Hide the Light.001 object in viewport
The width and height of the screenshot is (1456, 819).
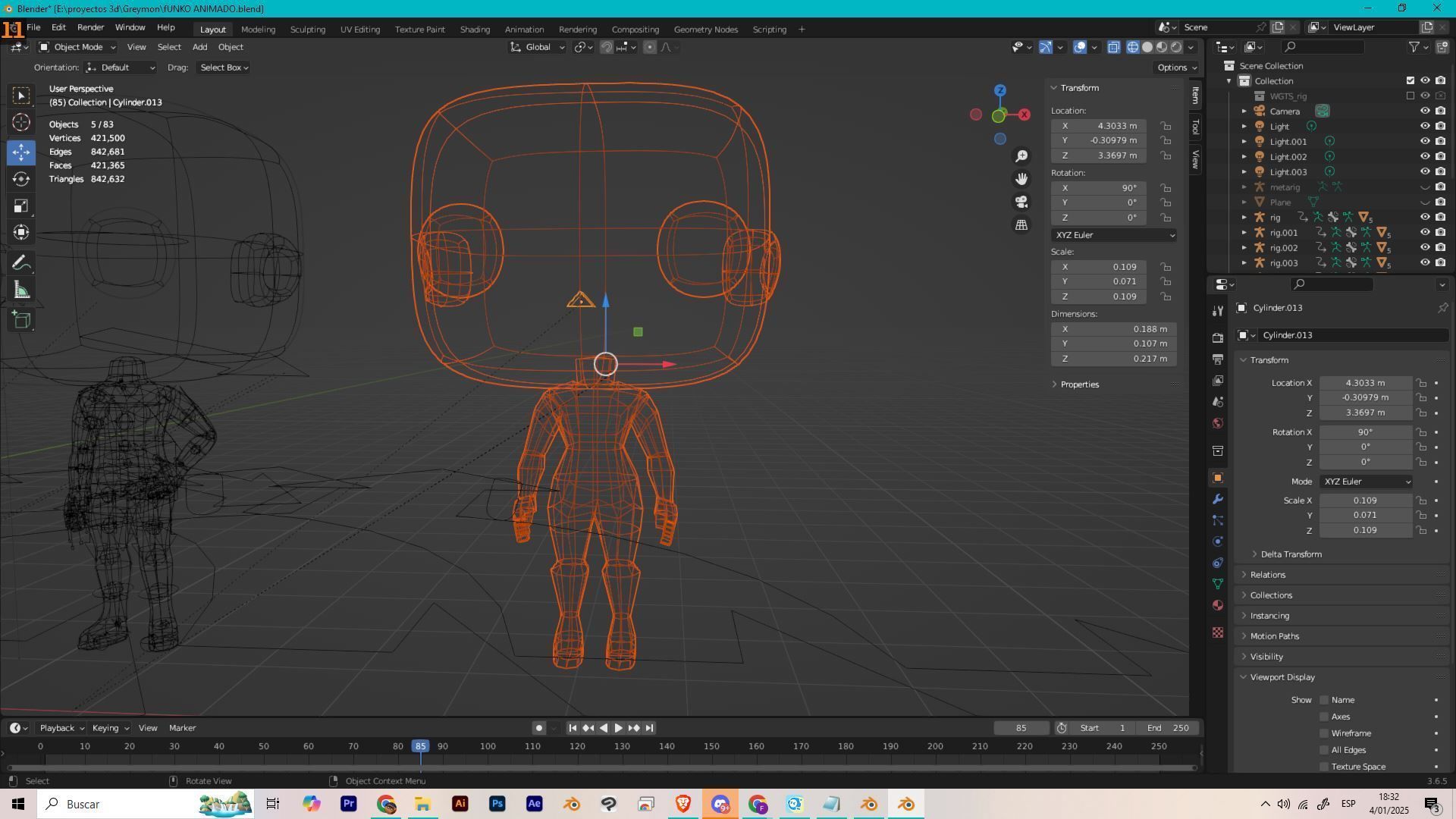point(1425,141)
